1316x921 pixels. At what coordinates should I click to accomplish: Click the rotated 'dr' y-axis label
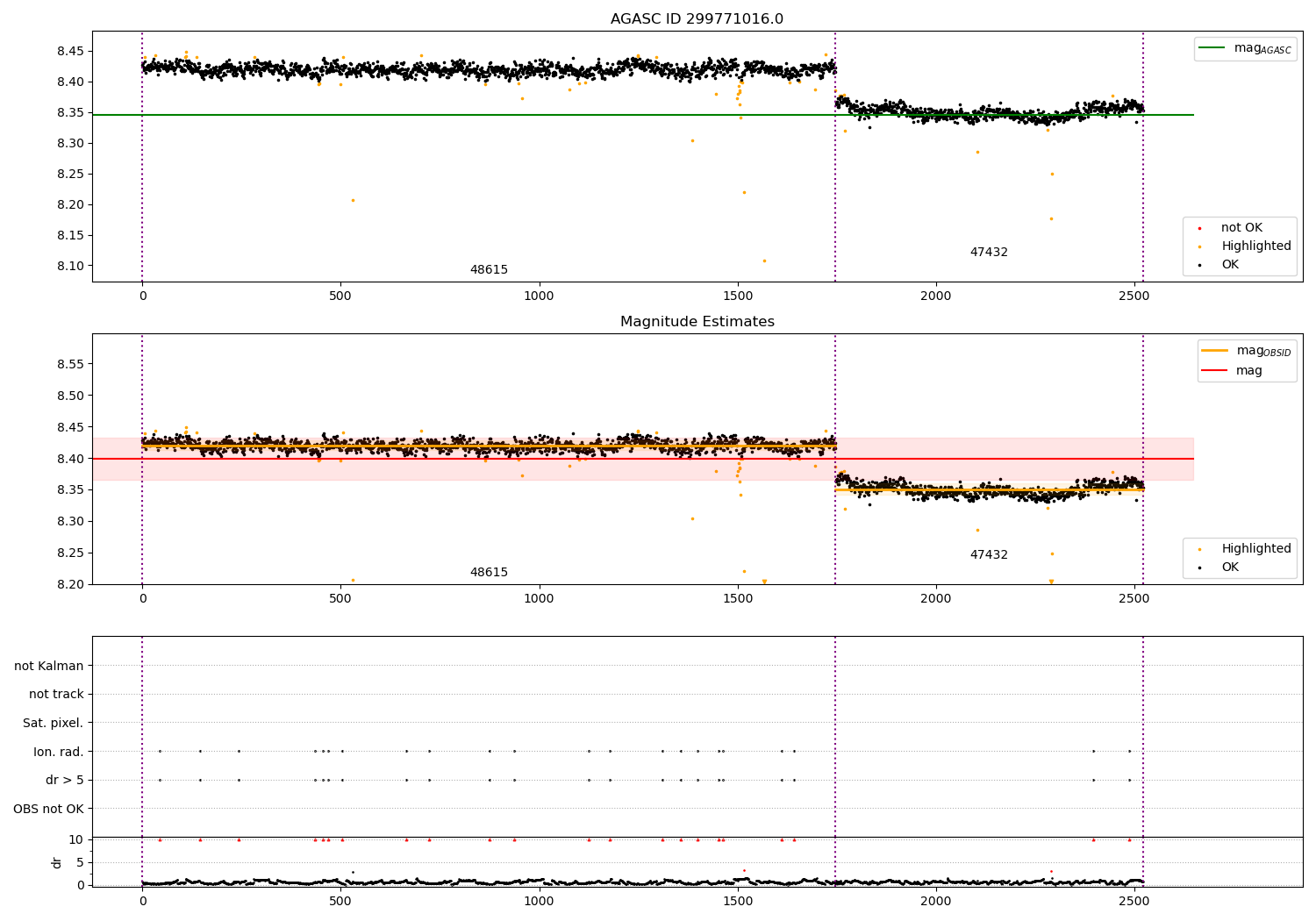click(x=57, y=862)
